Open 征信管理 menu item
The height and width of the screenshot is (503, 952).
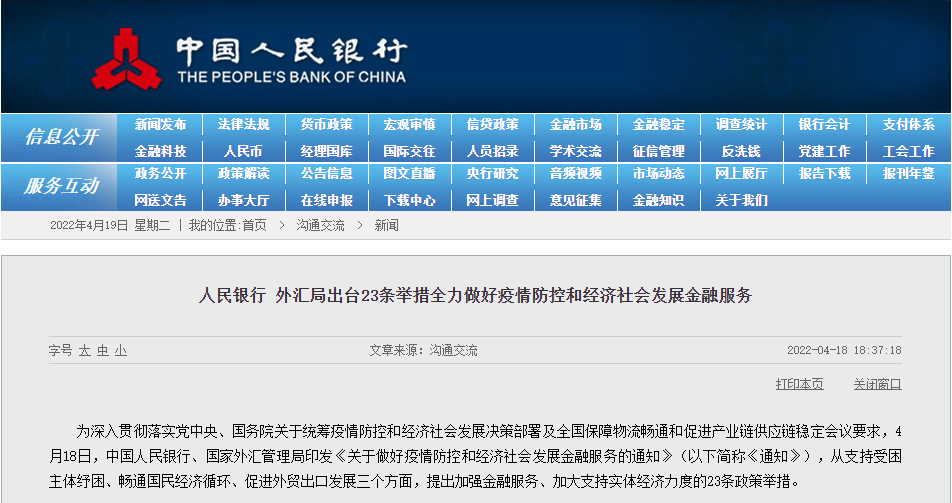[x=659, y=151]
